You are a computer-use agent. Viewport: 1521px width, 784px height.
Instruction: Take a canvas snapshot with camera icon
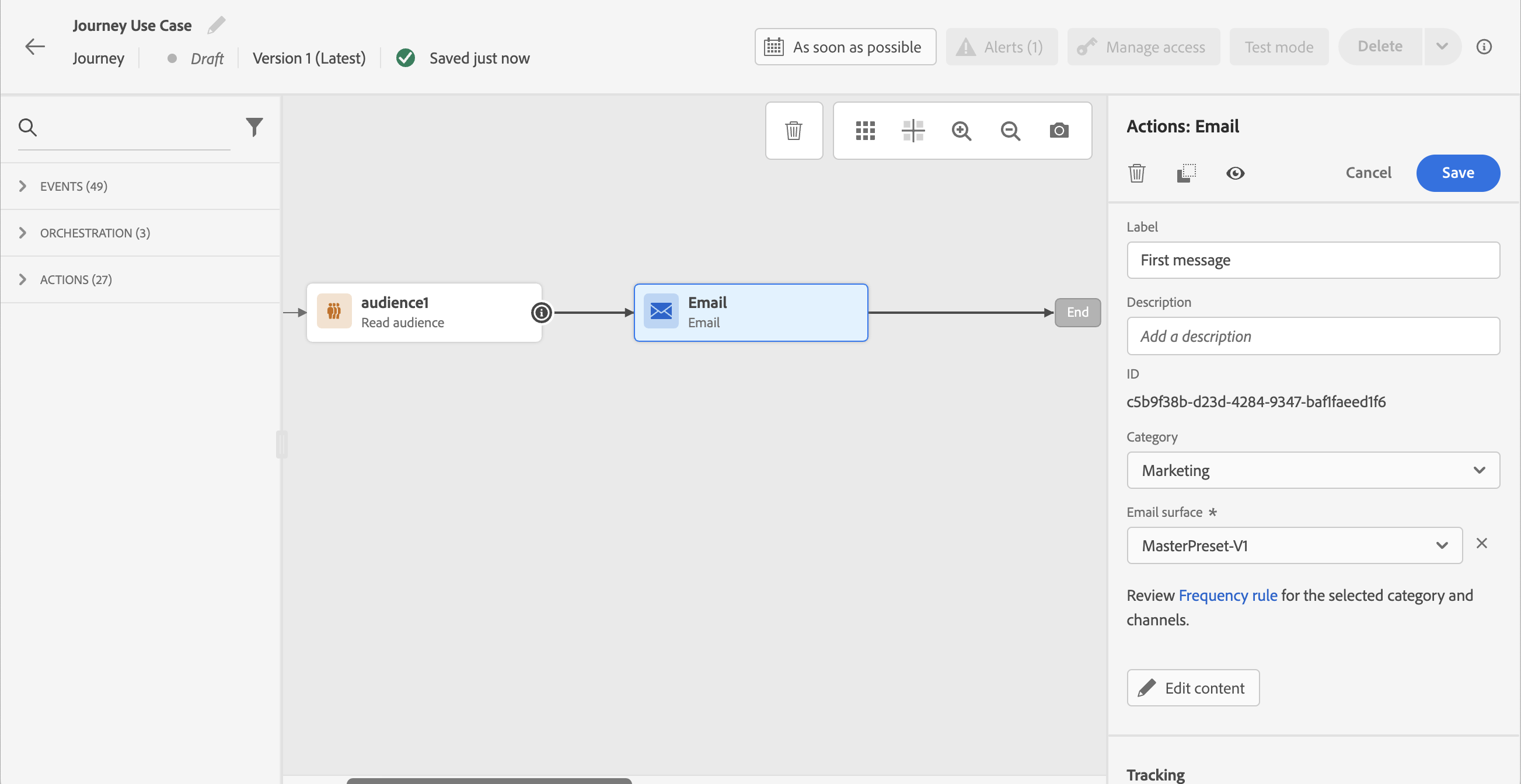tap(1059, 130)
